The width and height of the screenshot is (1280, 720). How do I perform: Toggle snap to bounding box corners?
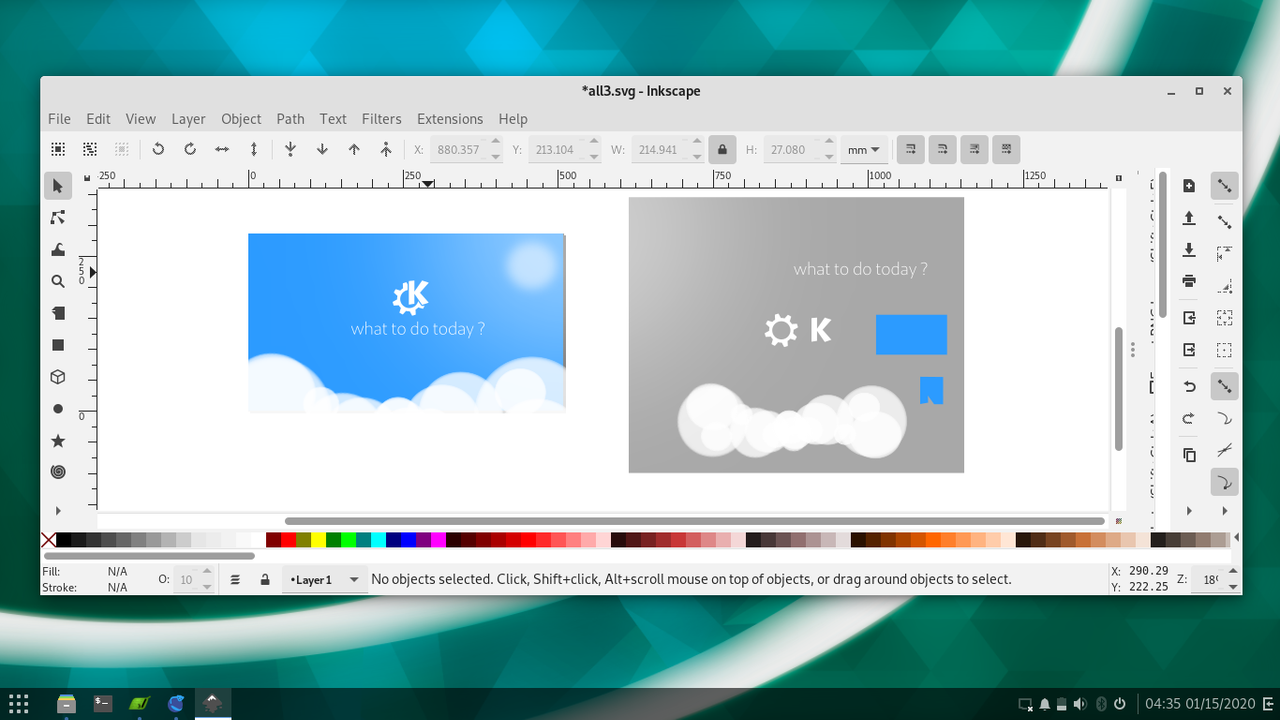(1224, 286)
